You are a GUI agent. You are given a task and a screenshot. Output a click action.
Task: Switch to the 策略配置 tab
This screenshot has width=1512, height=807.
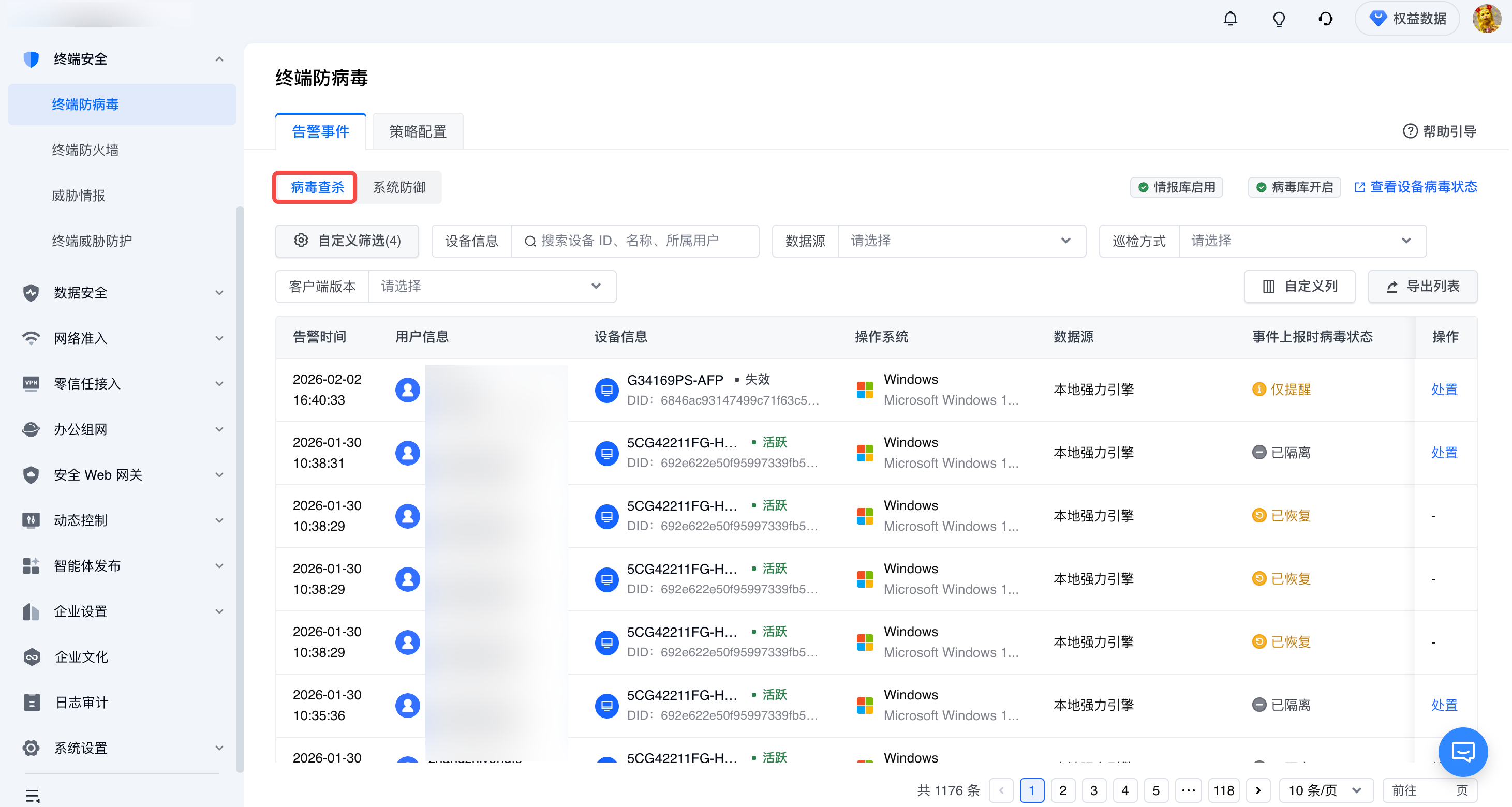coord(418,131)
